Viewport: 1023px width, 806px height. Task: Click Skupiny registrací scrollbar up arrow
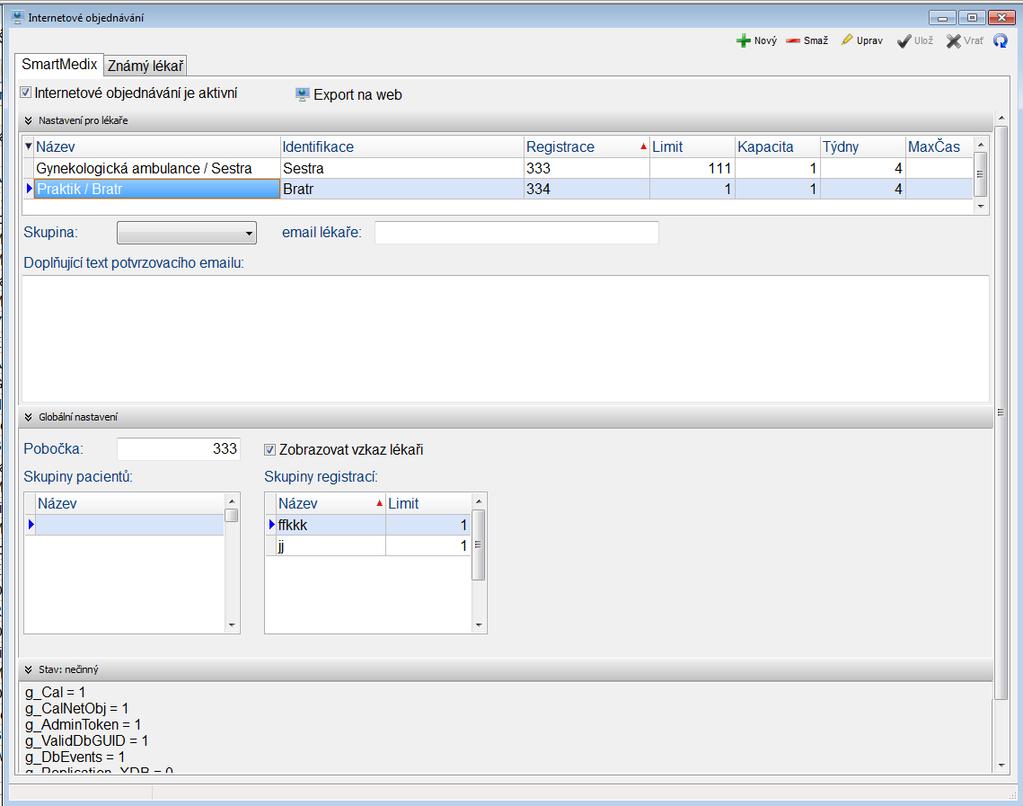(x=479, y=501)
